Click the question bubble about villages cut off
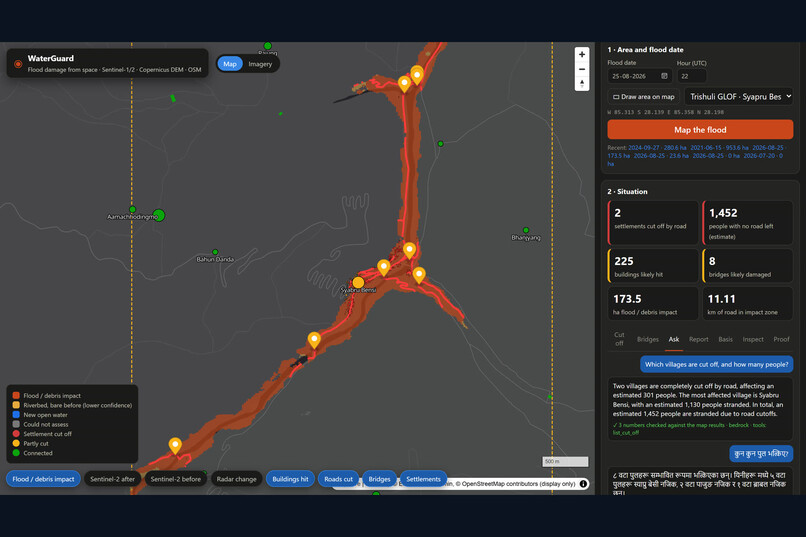 717,364
